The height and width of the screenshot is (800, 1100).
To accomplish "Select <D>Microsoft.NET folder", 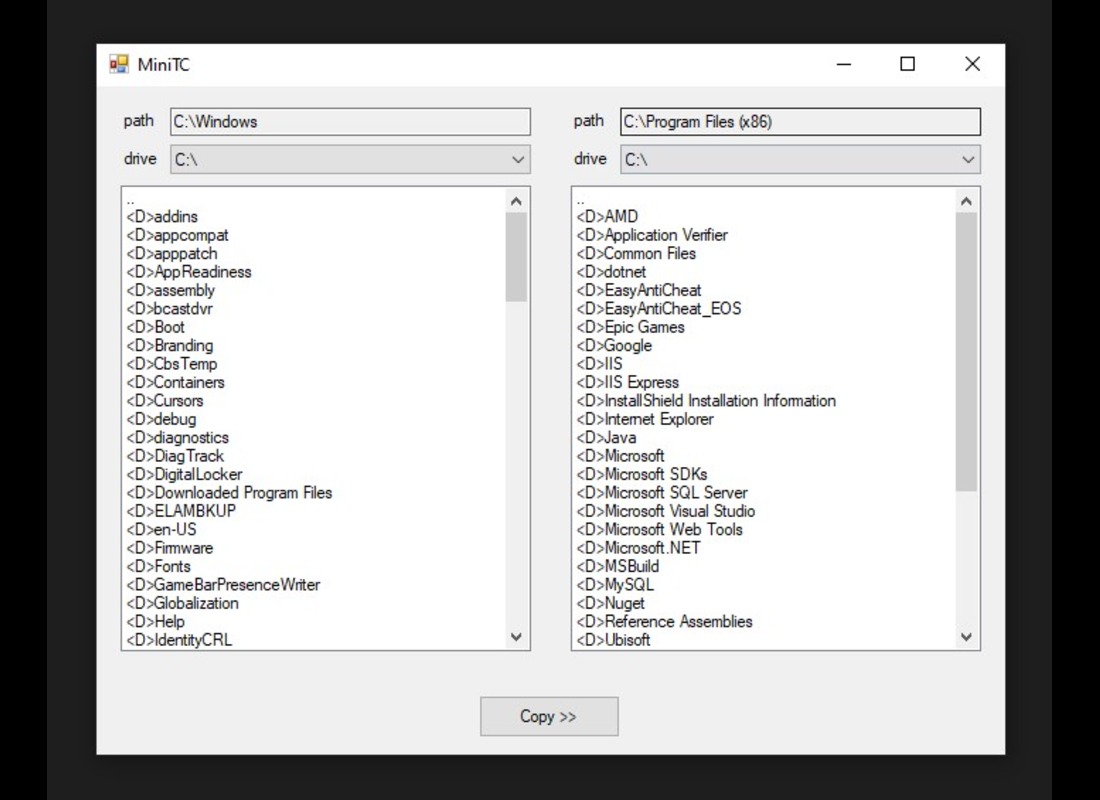I will (x=638, y=547).
